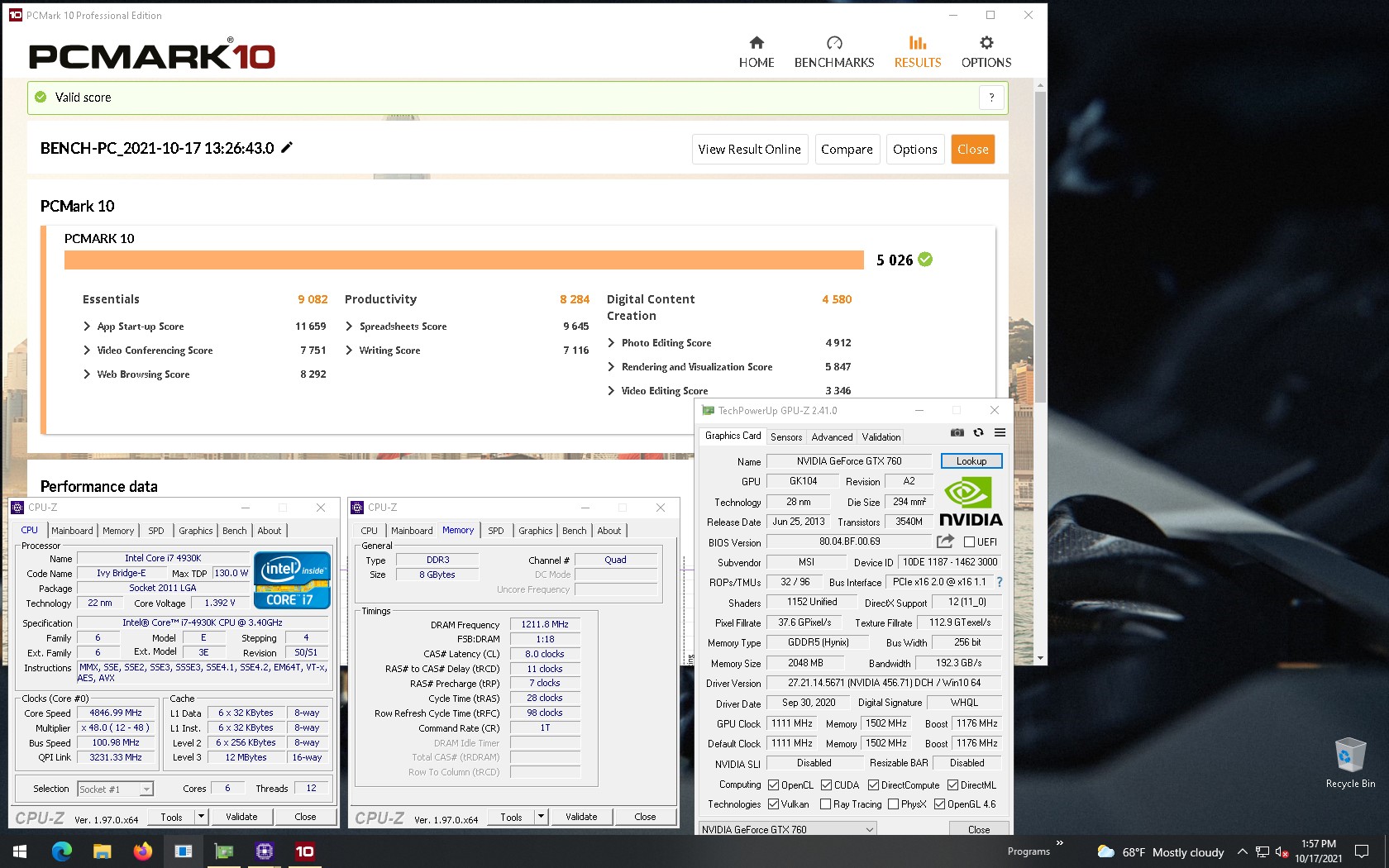
Task: Click Validate in the left CPU-Z window
Action: point(241,817)
